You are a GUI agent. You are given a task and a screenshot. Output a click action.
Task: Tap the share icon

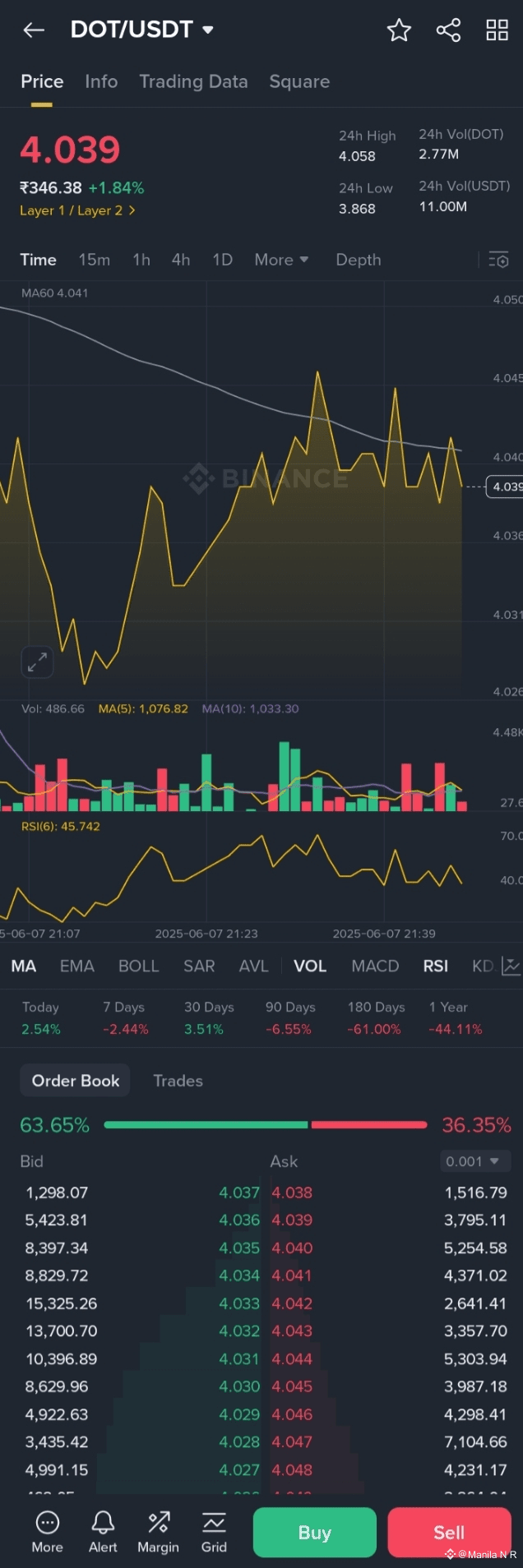(x=448, y=30)
